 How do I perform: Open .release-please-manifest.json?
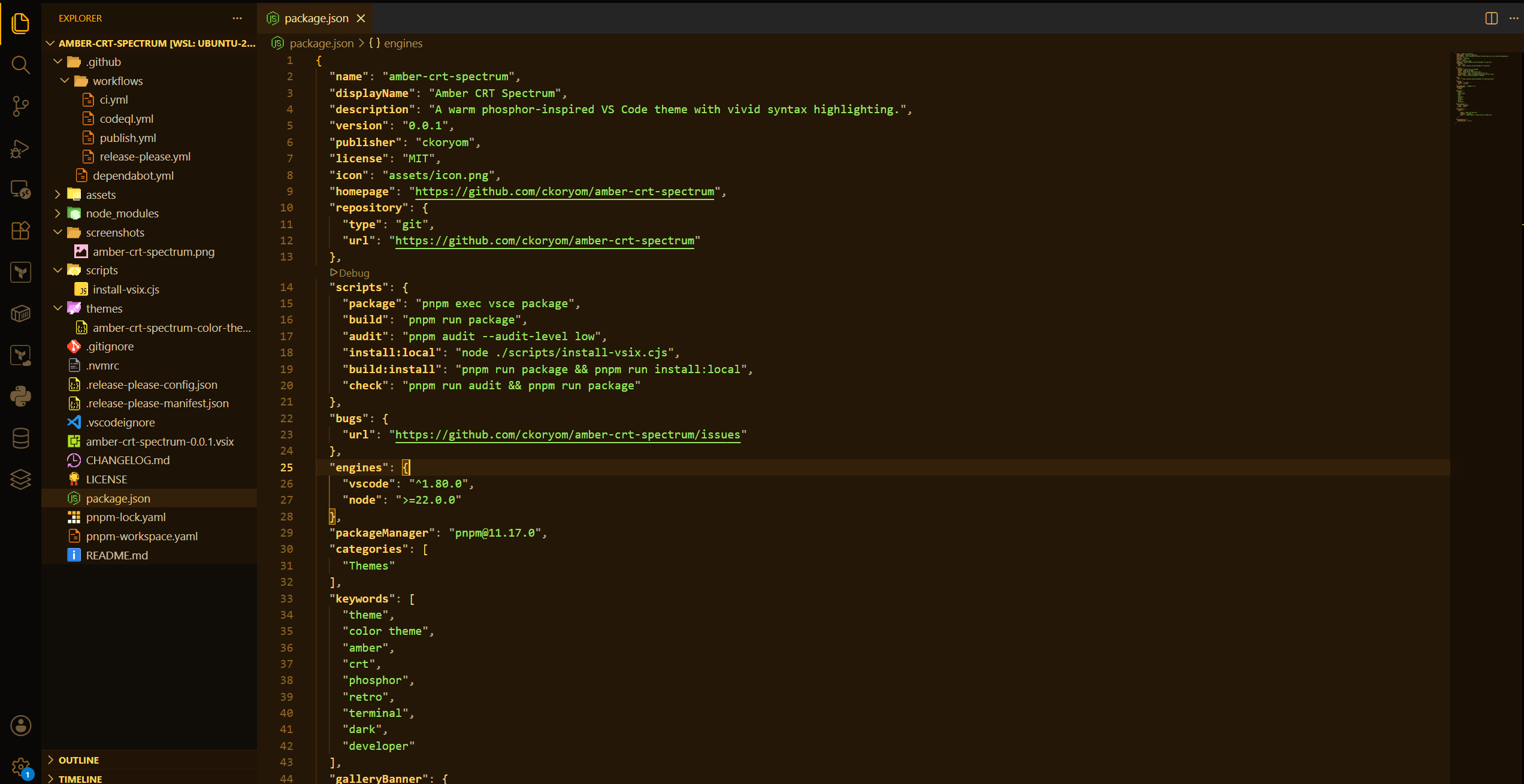[x=150, y=403]
